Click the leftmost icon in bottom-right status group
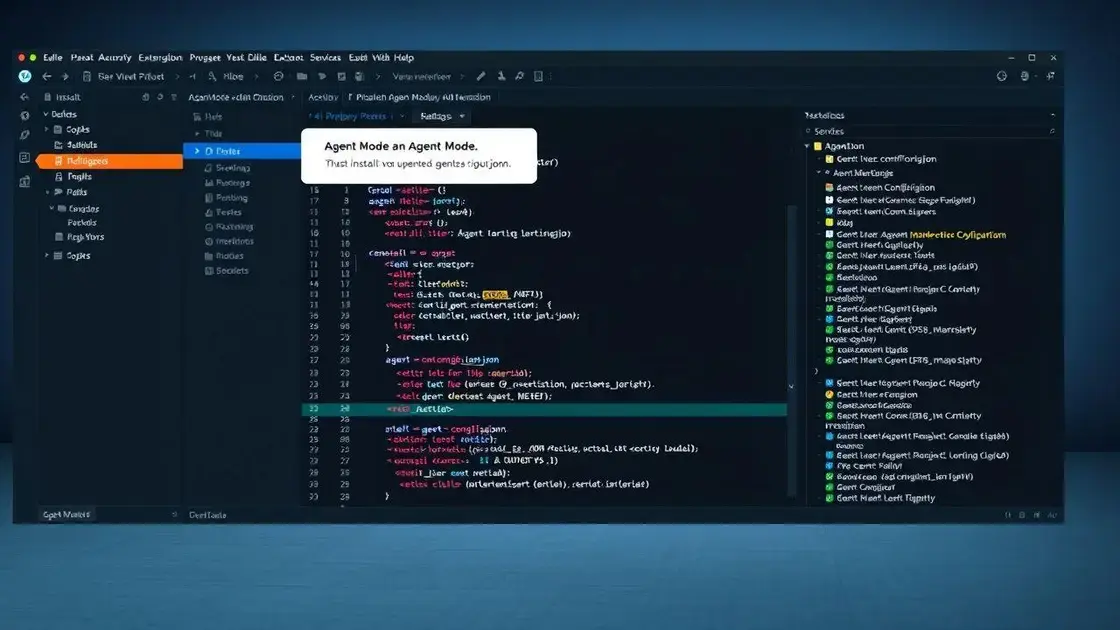1120x630 pixels. click(1009, 515)
